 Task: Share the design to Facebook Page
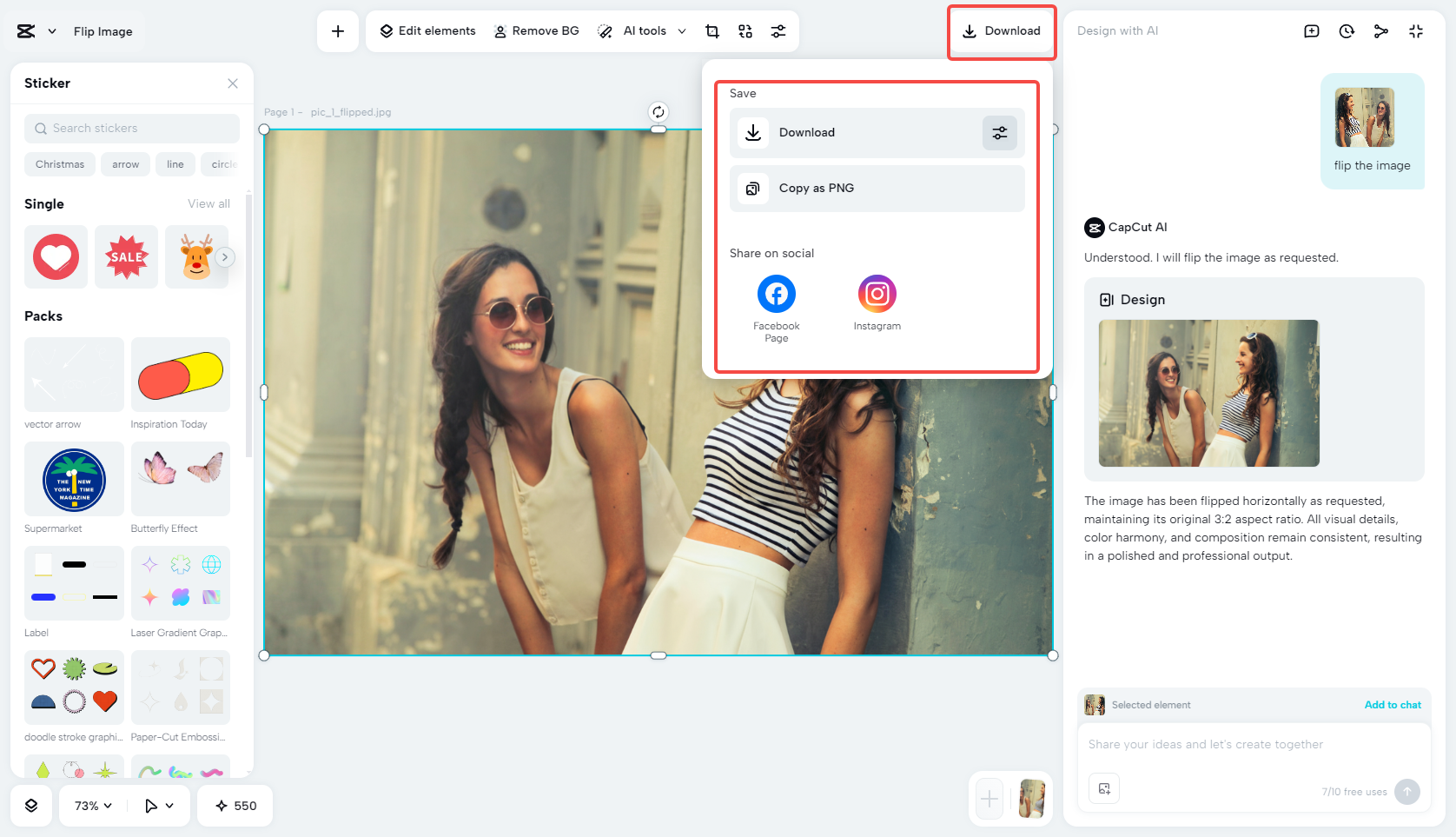pos(776,294)
